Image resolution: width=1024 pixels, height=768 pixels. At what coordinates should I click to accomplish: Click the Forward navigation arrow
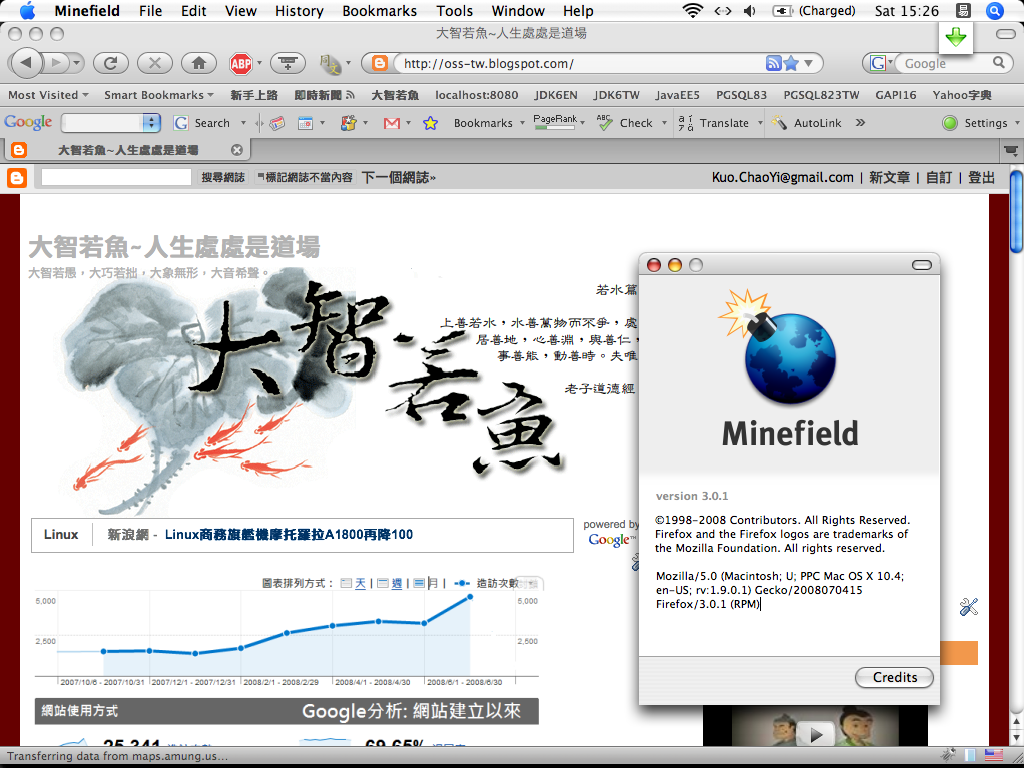[x=57, y=63]
